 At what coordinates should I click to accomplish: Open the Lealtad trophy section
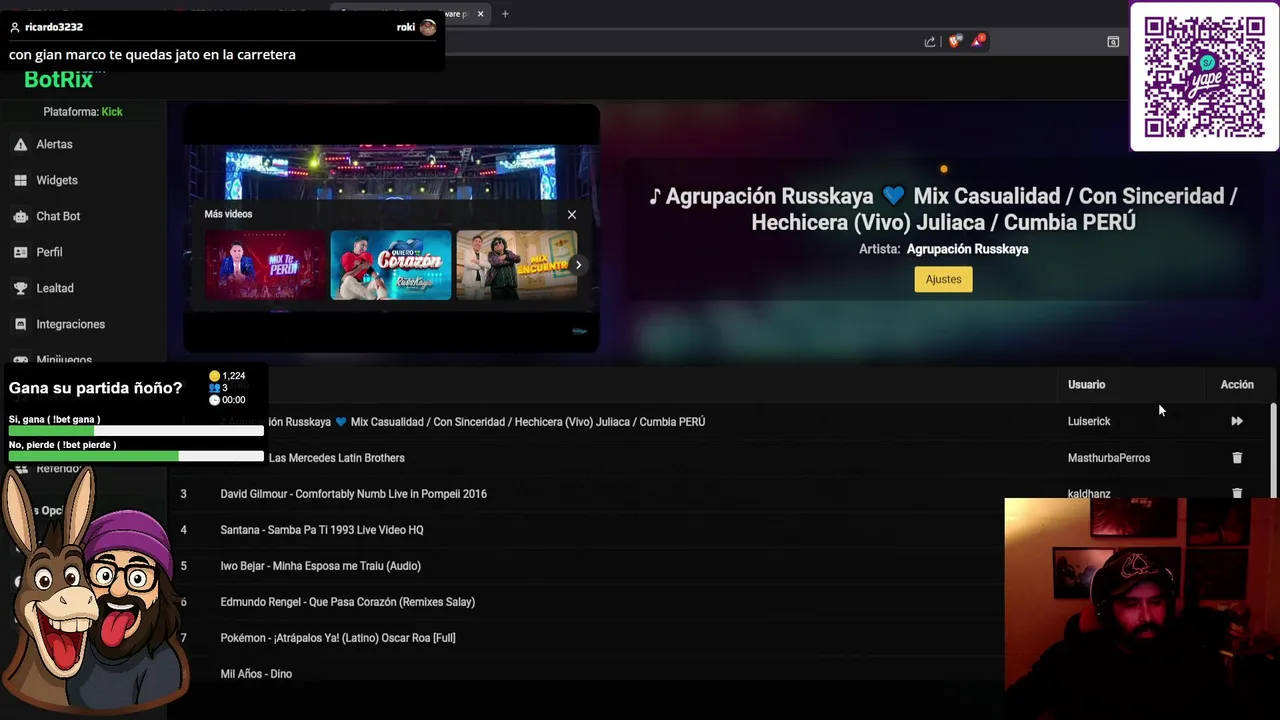point(54,288)
